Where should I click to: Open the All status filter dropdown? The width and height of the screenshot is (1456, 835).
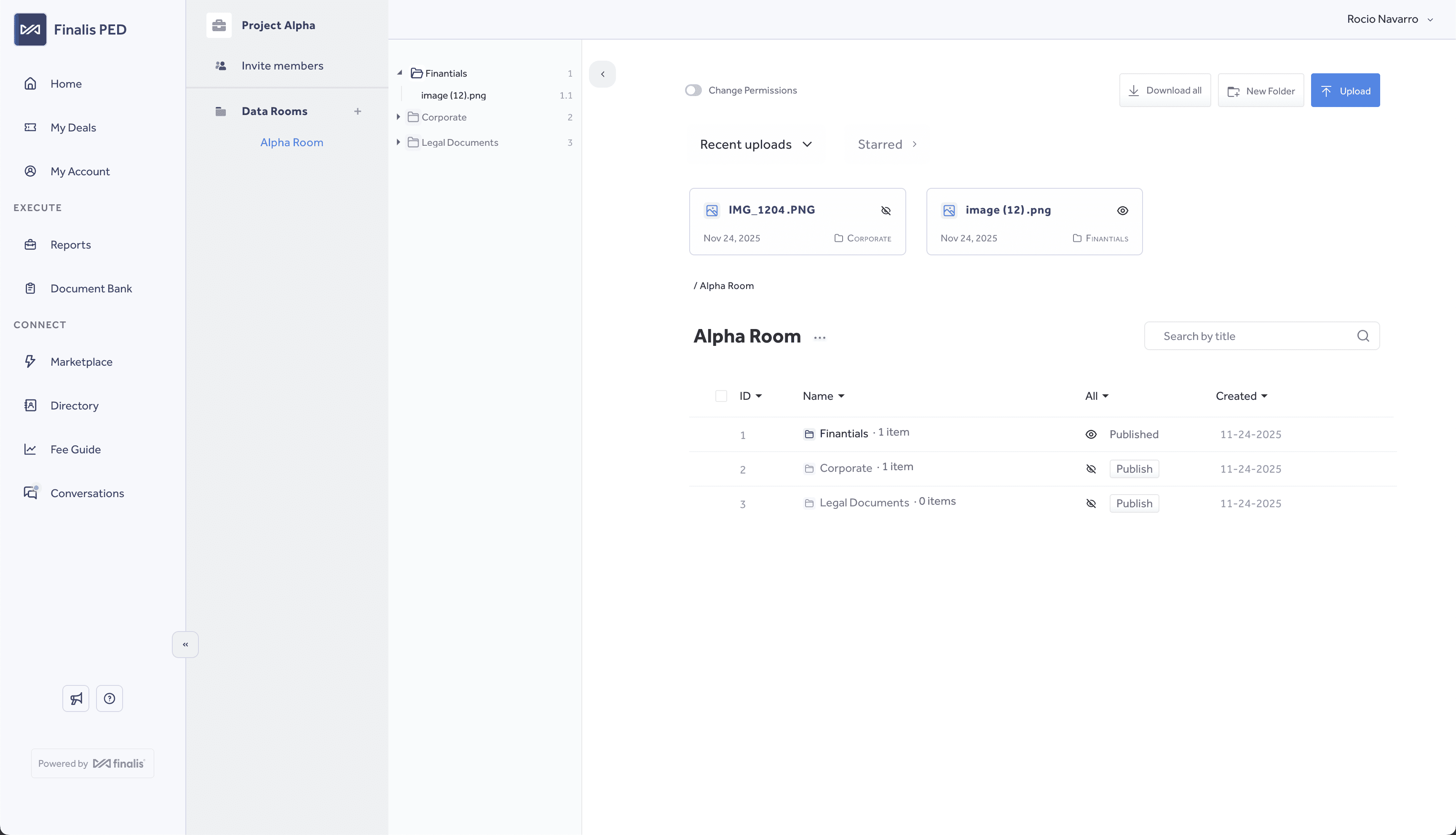pos(1097,396)
